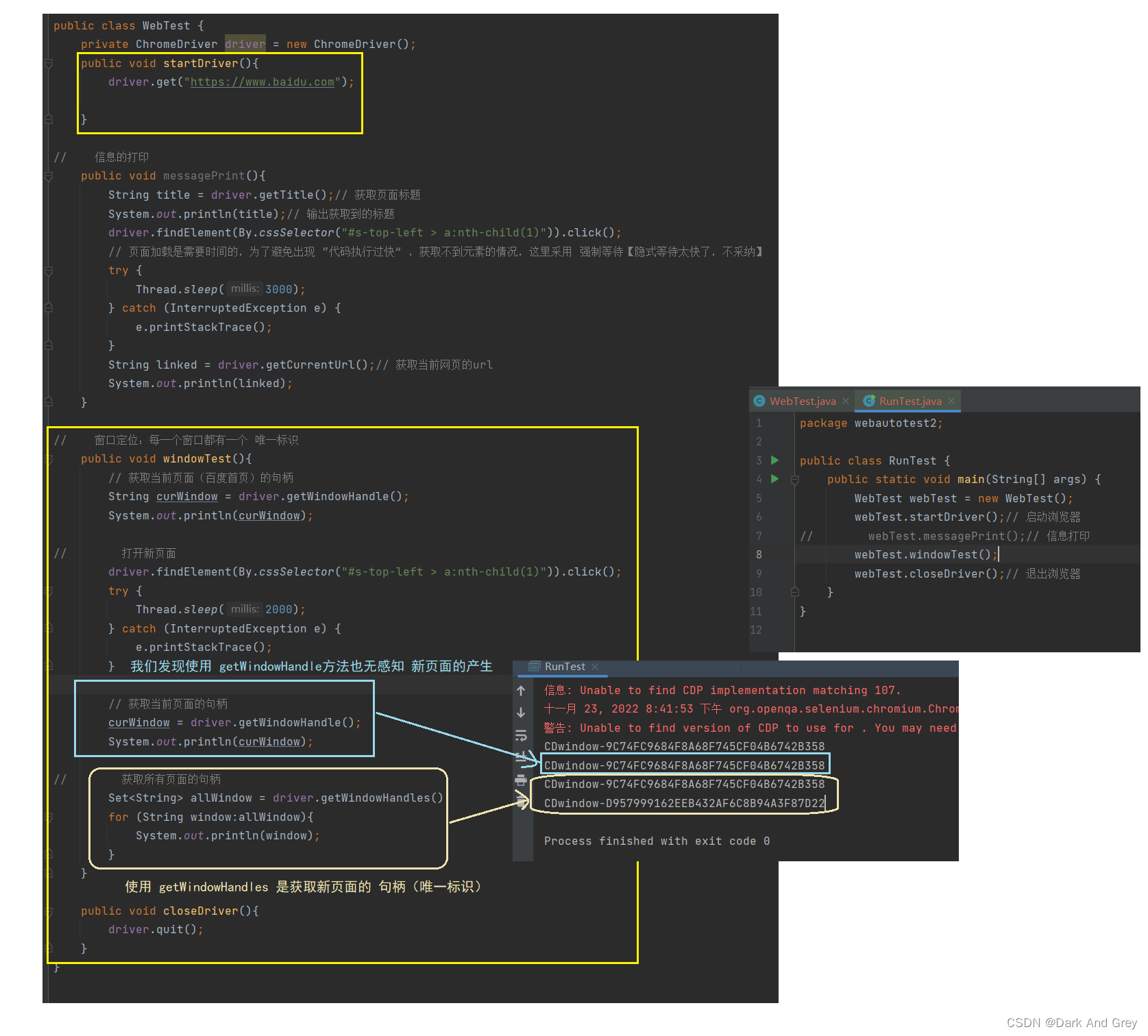Click 'System.out.println(title)' line
The height and width of the screenshot is (1036, 1148).
(x=197, y=214)
